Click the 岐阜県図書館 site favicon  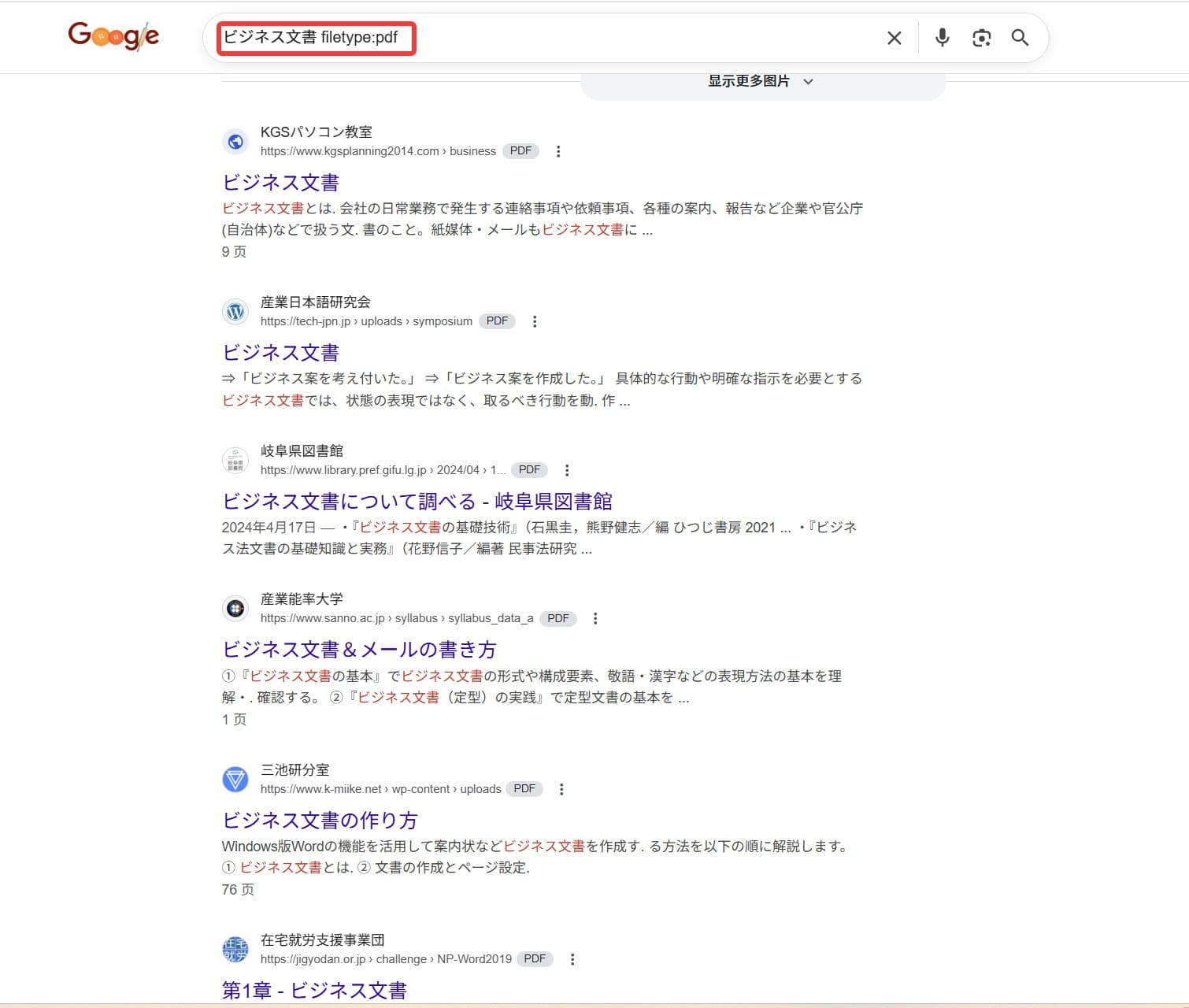tap(235, 461)
